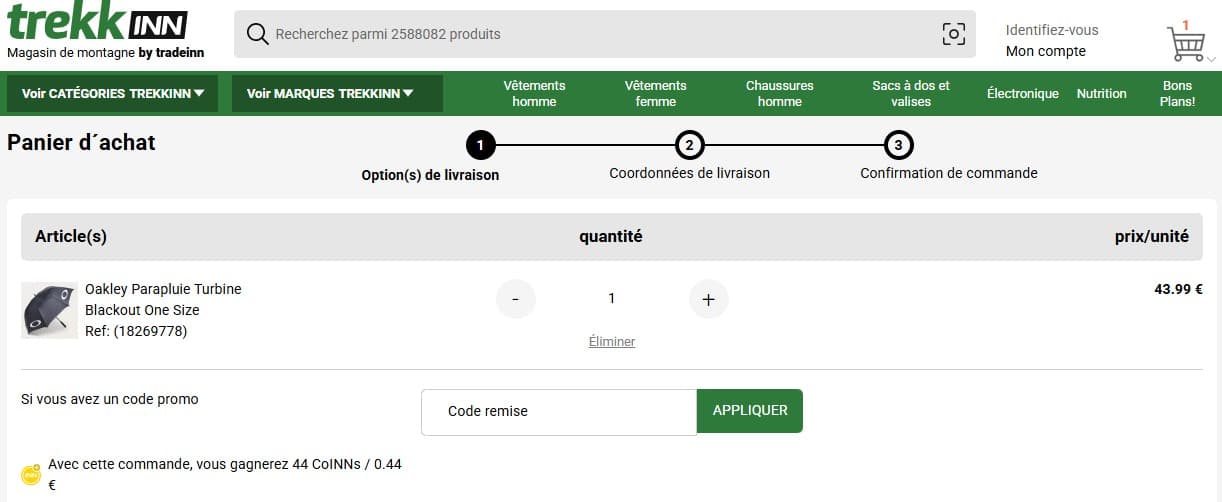Focus the Code remise field
The width and height of the screenshot is (1222, 502).
pyautogui.click(x=558, y=412)
